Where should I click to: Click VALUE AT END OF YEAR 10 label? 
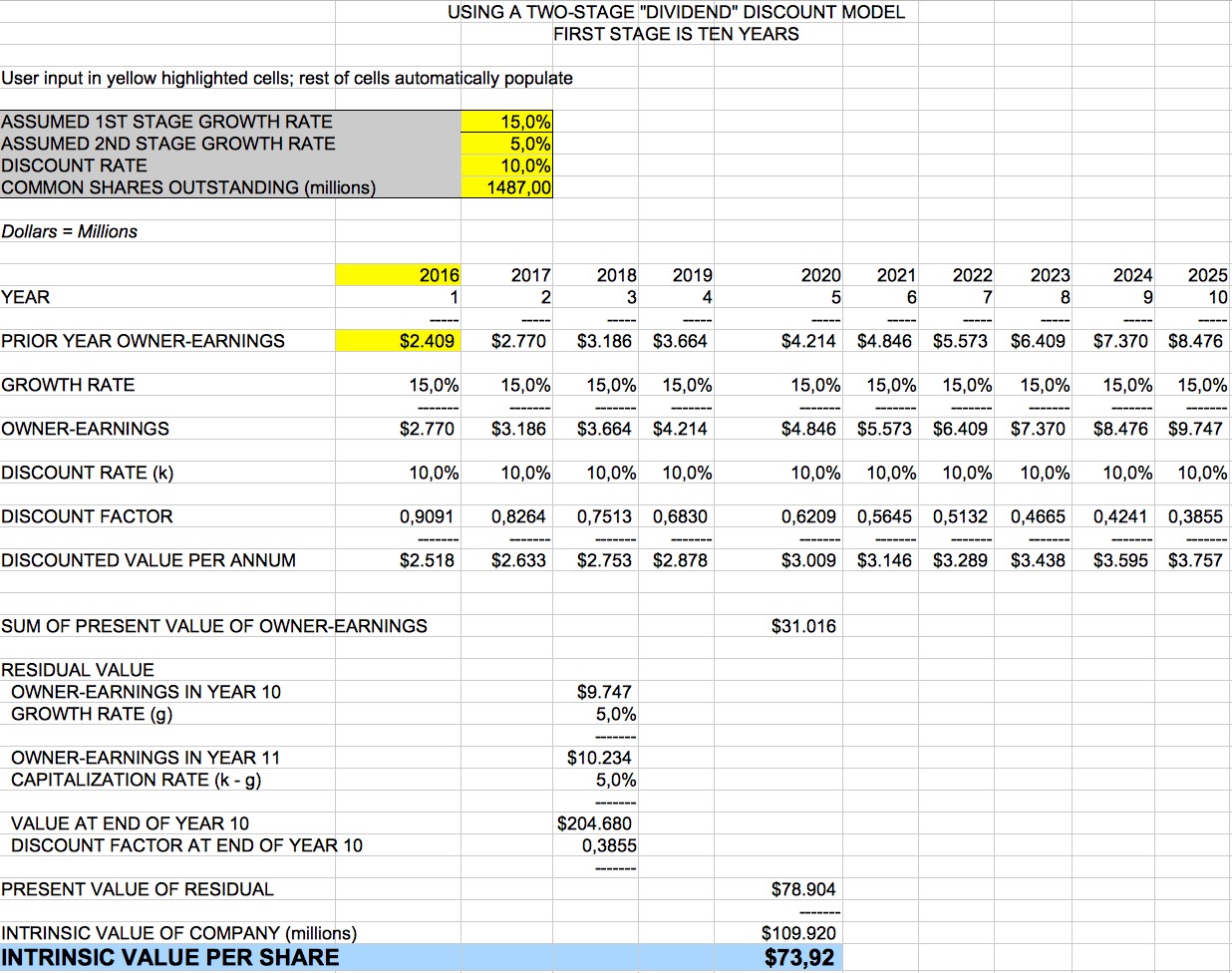coord(130,823)
